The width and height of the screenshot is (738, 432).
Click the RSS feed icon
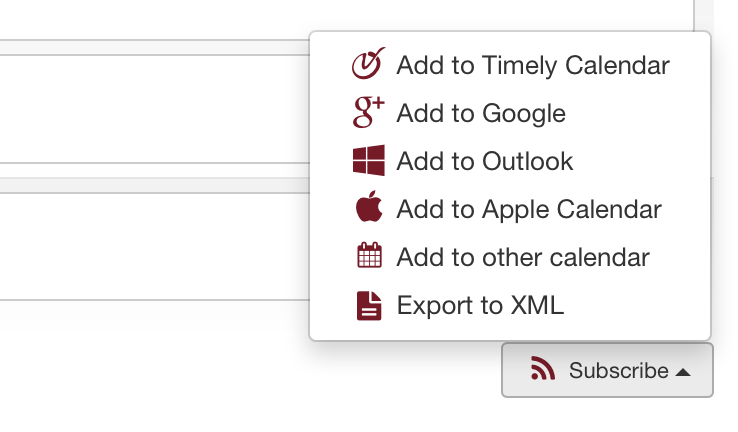(x=543, y=368)
